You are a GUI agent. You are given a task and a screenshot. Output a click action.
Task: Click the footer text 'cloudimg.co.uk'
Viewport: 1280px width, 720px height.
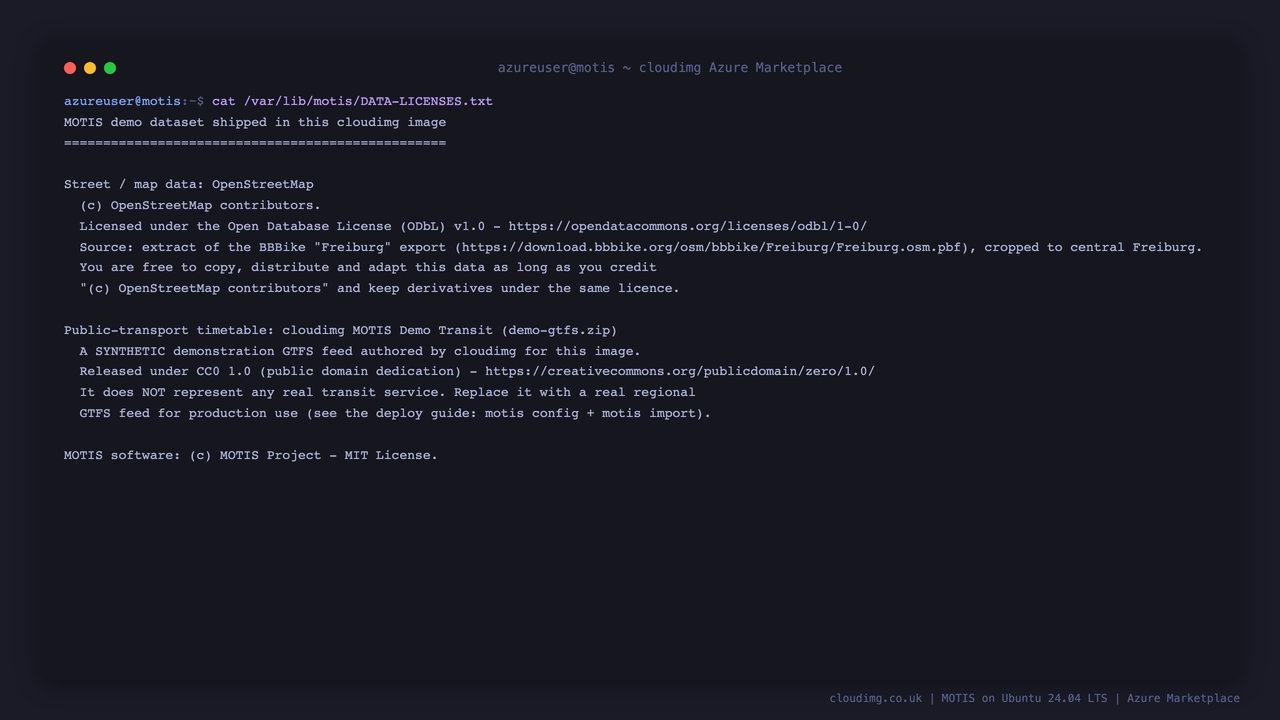click(x=876, y=698)
